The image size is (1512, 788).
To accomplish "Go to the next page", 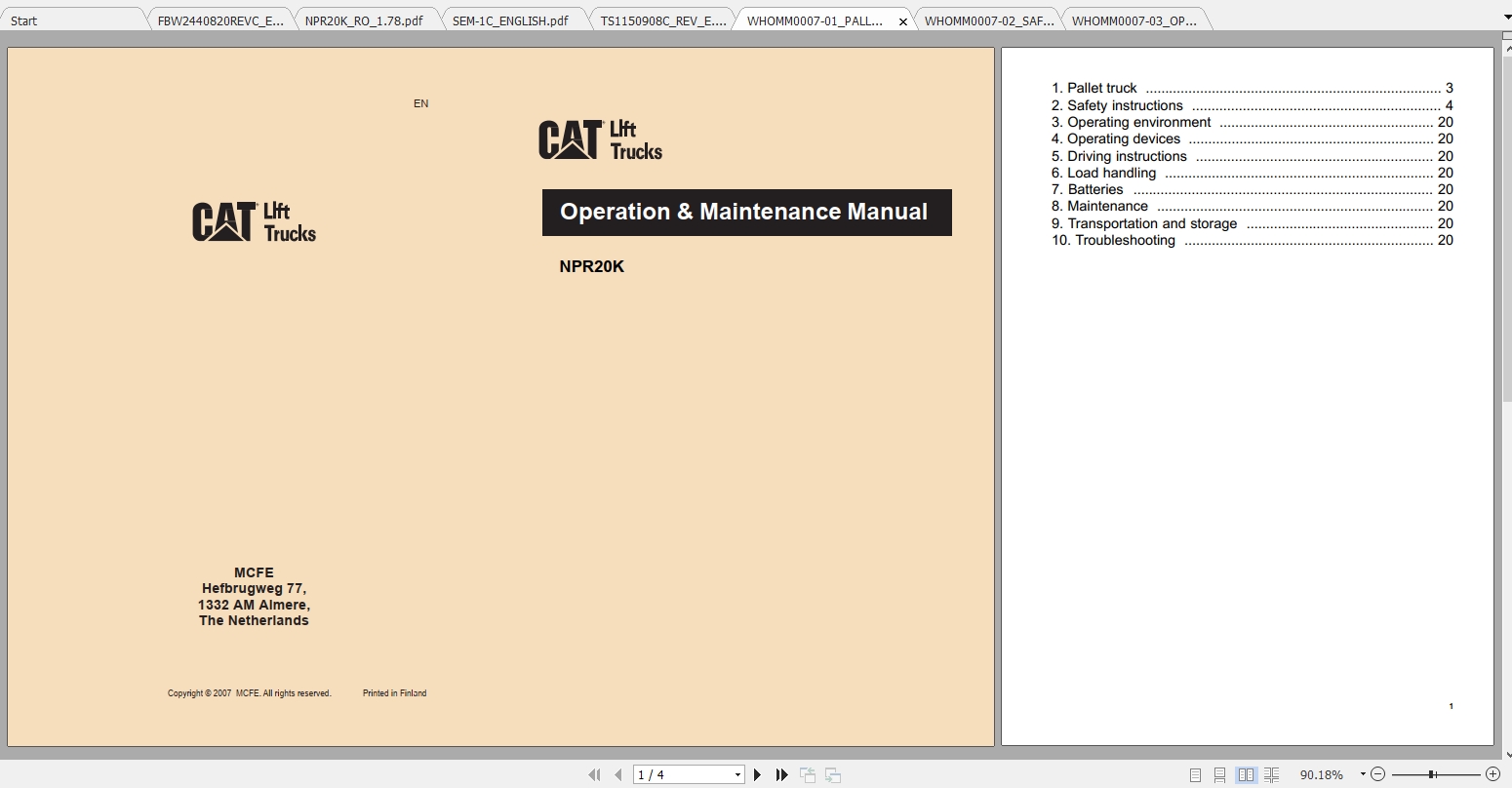I will (757, 774).
